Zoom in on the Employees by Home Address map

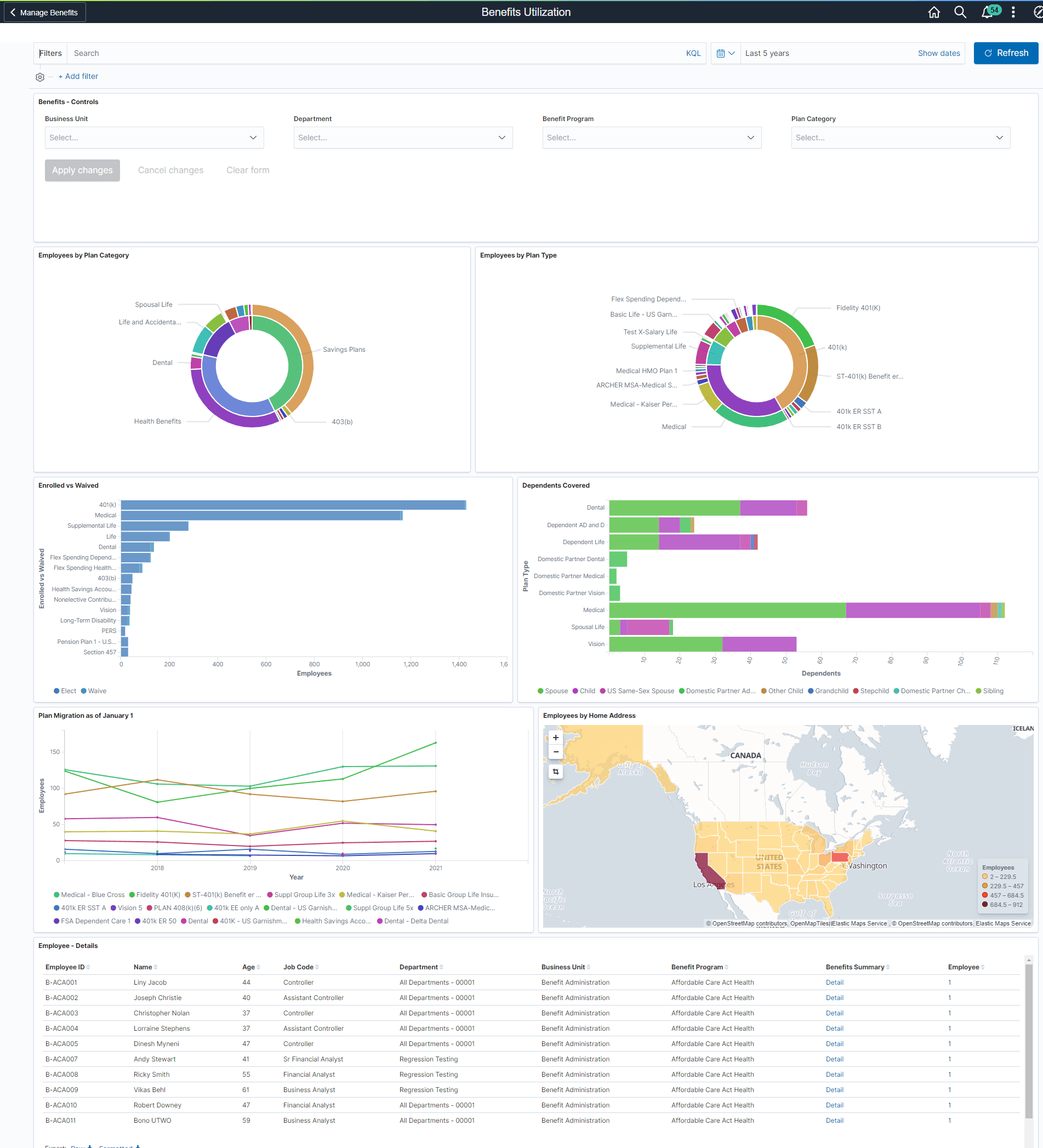point(555,738)
